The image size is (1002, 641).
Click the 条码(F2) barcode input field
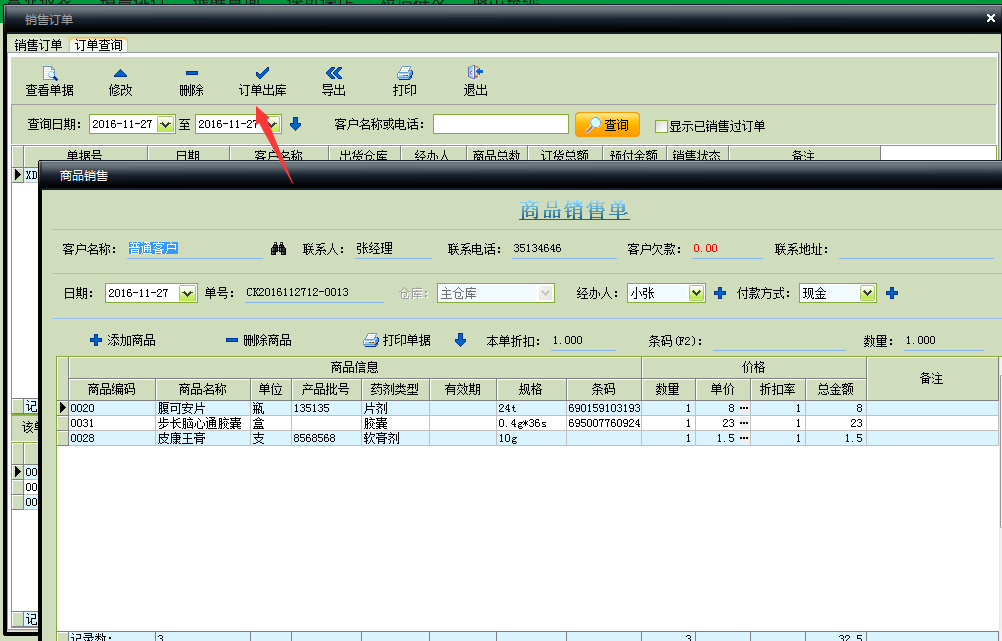tap(779, 341)
